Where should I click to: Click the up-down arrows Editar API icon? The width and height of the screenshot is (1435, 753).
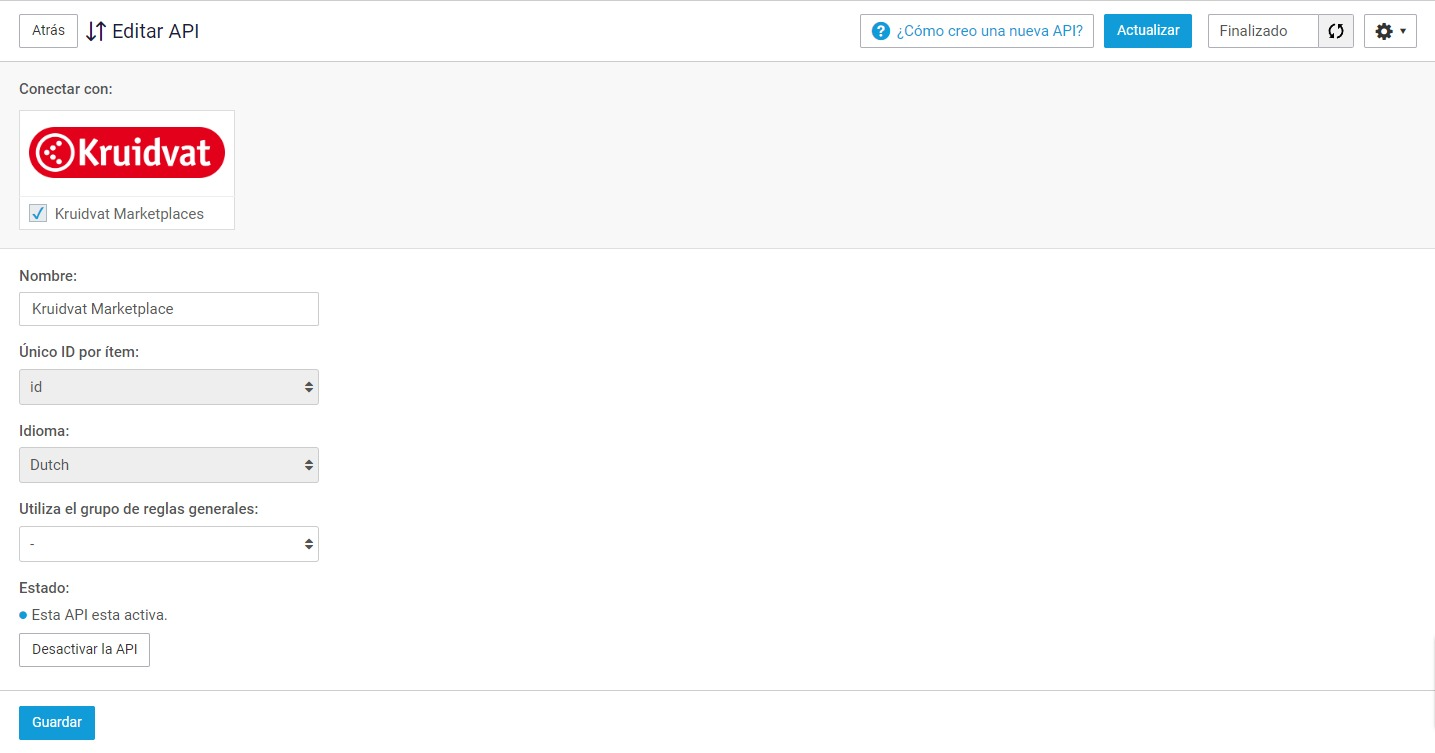(x=96, y=31)
